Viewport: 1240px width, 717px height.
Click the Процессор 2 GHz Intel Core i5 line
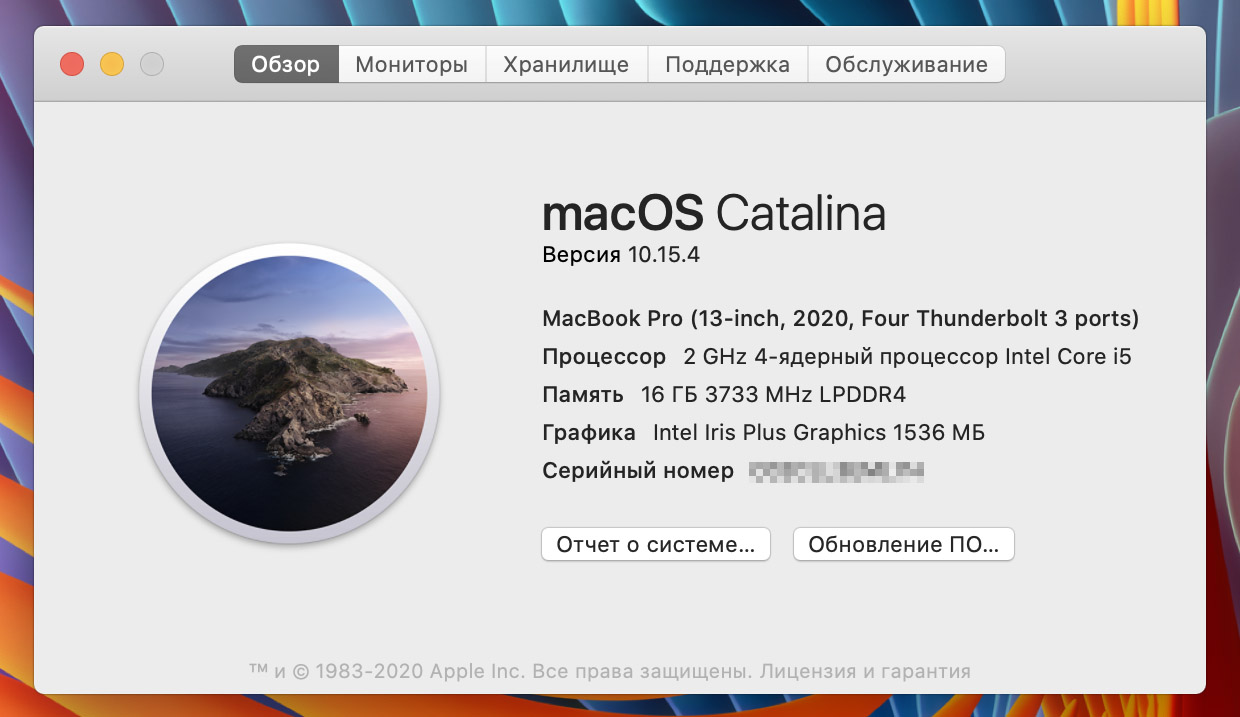point(837,357)
